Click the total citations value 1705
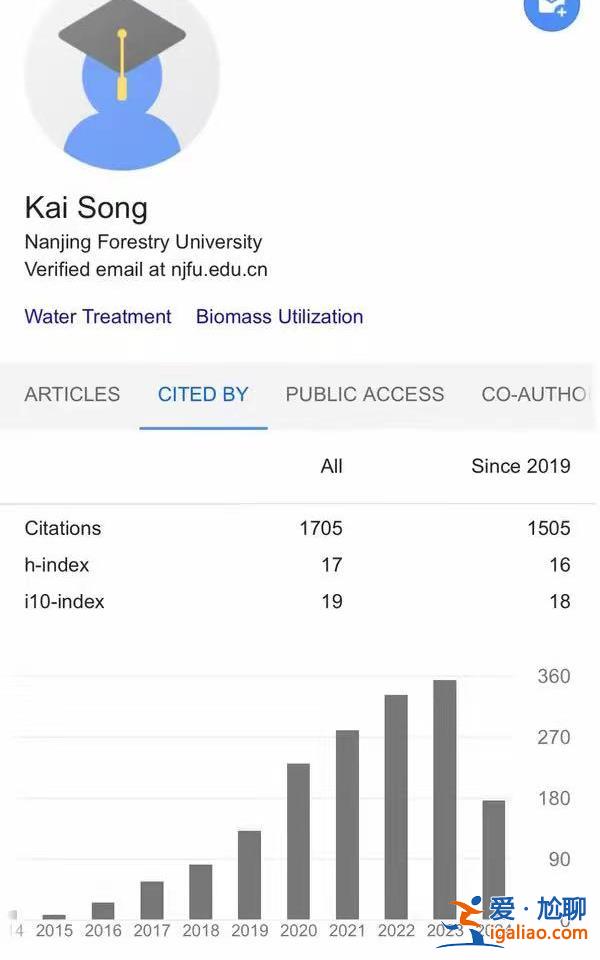This screenshot has height=960, width=600. (x=320, y=528)
